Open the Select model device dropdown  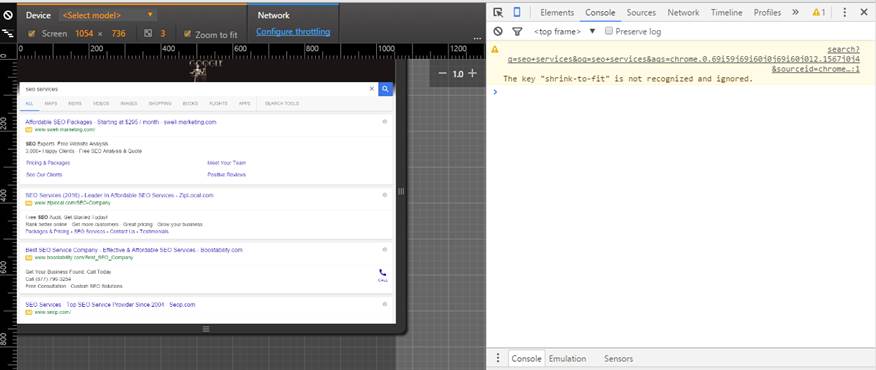[108, 15]
